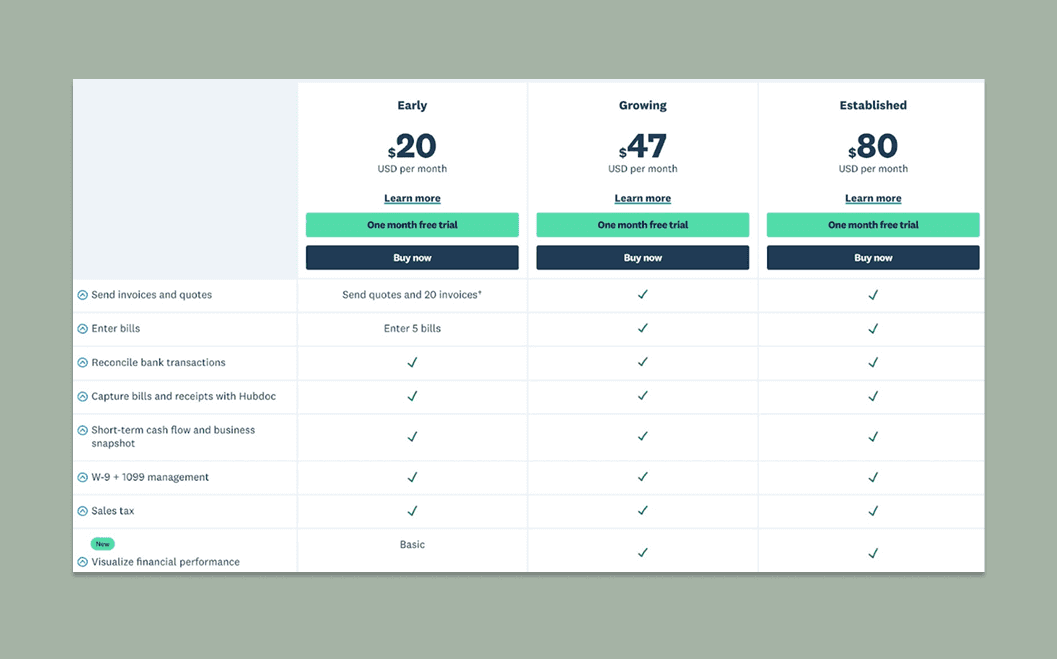1057x659 pixels.
Task: Select the Established plan header
Action: 873,105
